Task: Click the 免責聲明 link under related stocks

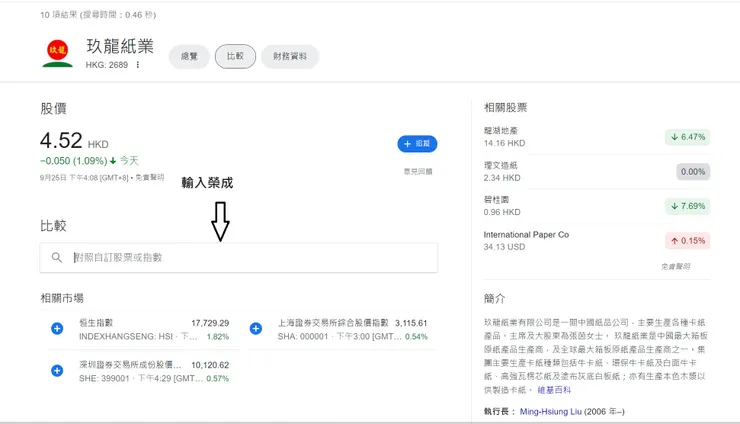Action: click(x=675, y=267)
